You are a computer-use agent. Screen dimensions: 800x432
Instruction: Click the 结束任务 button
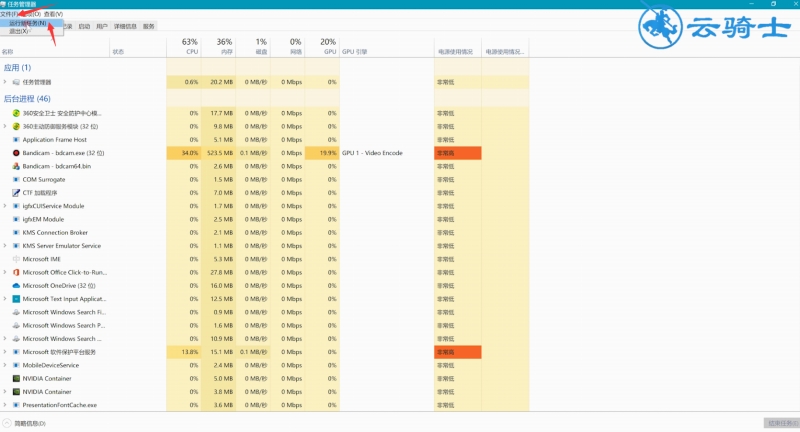[x=781, y=423]
